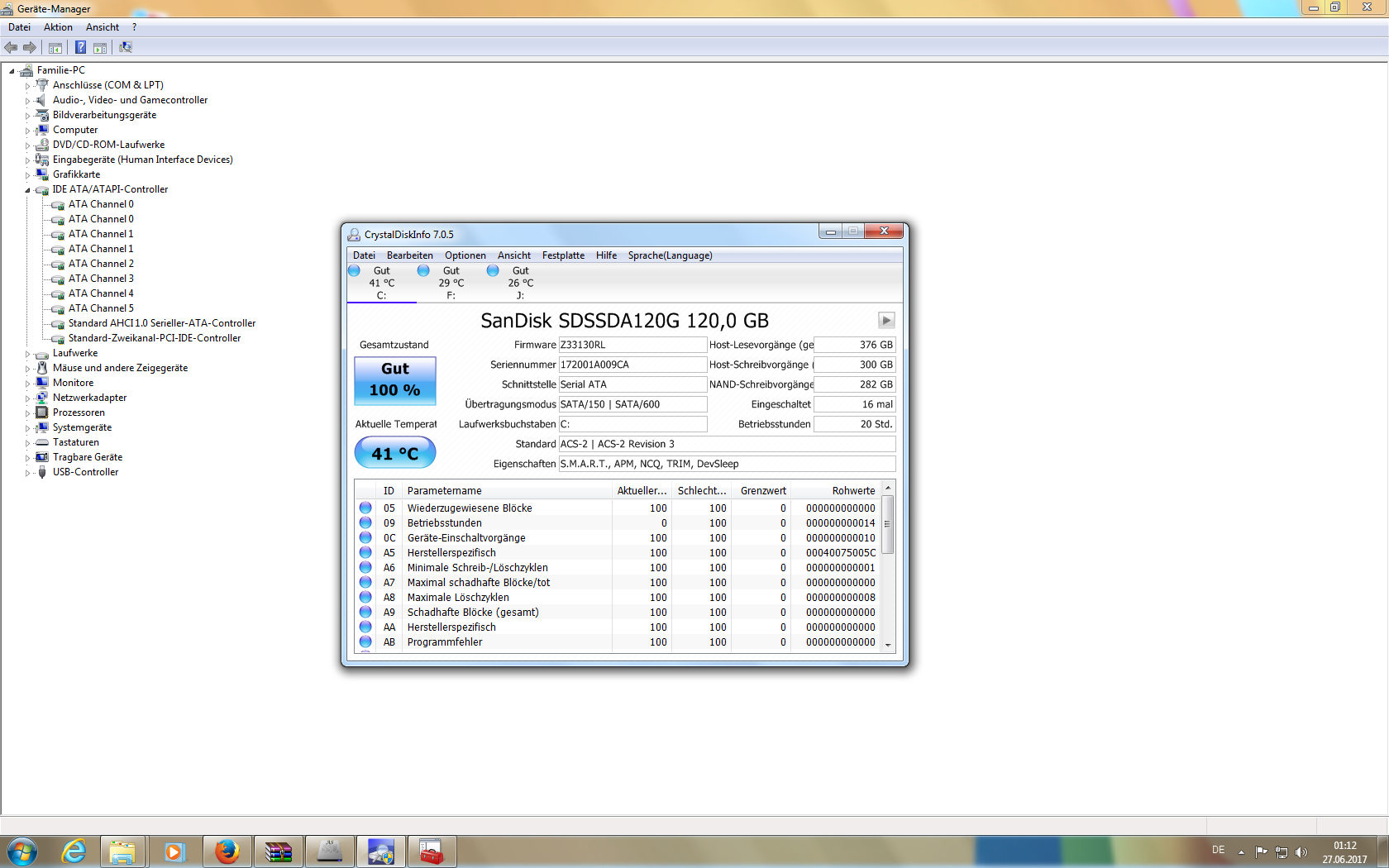The height and width of the screenshot is (868, 1389).
Task: Open Festplatte menu in CrystalDiskInfo
Action: click(563, 255)
